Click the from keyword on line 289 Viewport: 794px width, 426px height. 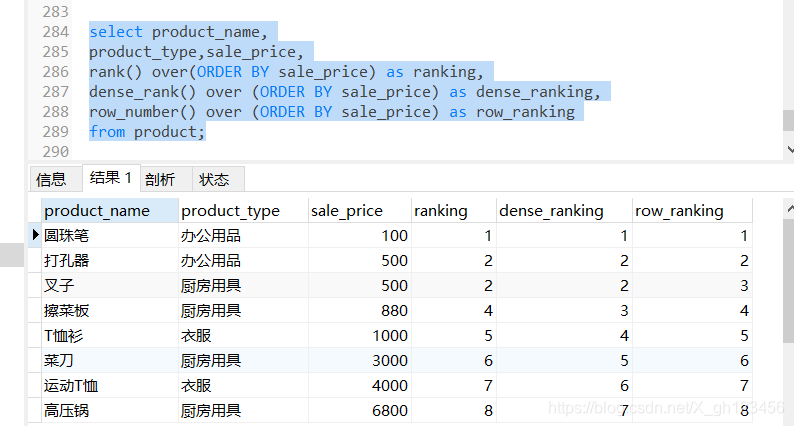tap(107, 132)
